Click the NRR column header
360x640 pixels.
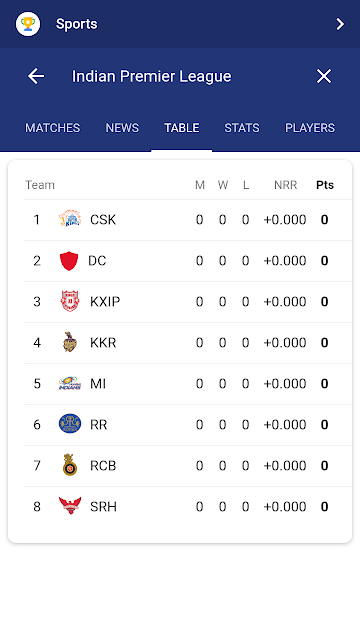pos(285,185)
